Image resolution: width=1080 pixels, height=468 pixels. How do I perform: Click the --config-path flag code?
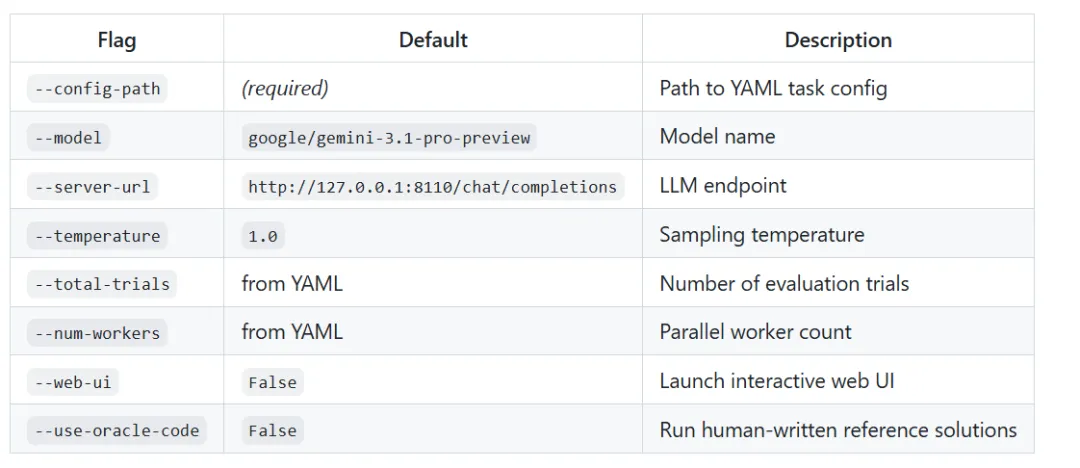[97, 89]
